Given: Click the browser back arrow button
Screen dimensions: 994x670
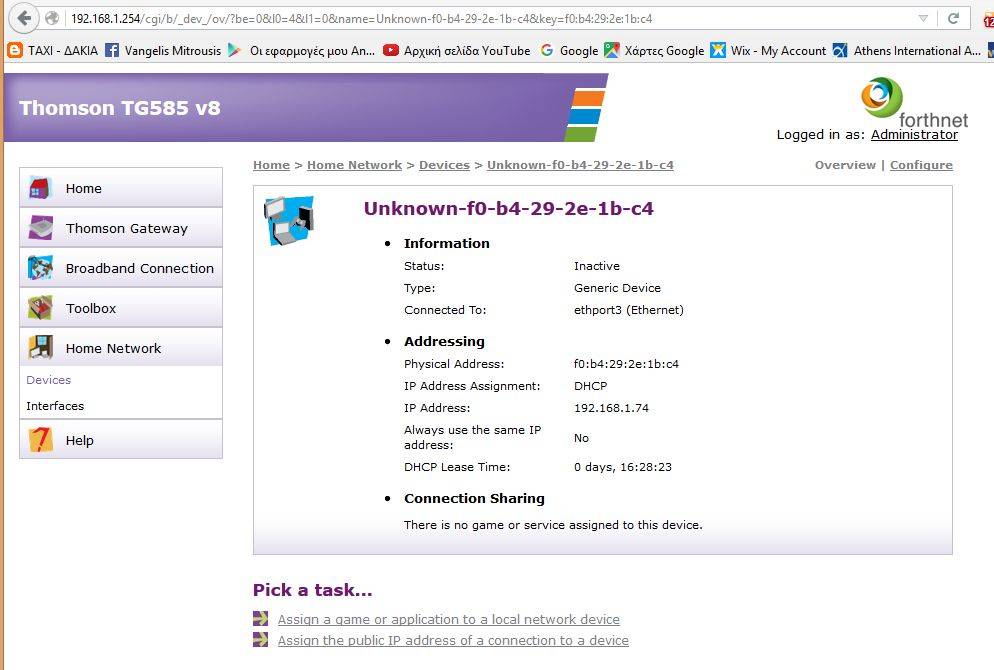Looking at the screenshot, I should point(24,18).
